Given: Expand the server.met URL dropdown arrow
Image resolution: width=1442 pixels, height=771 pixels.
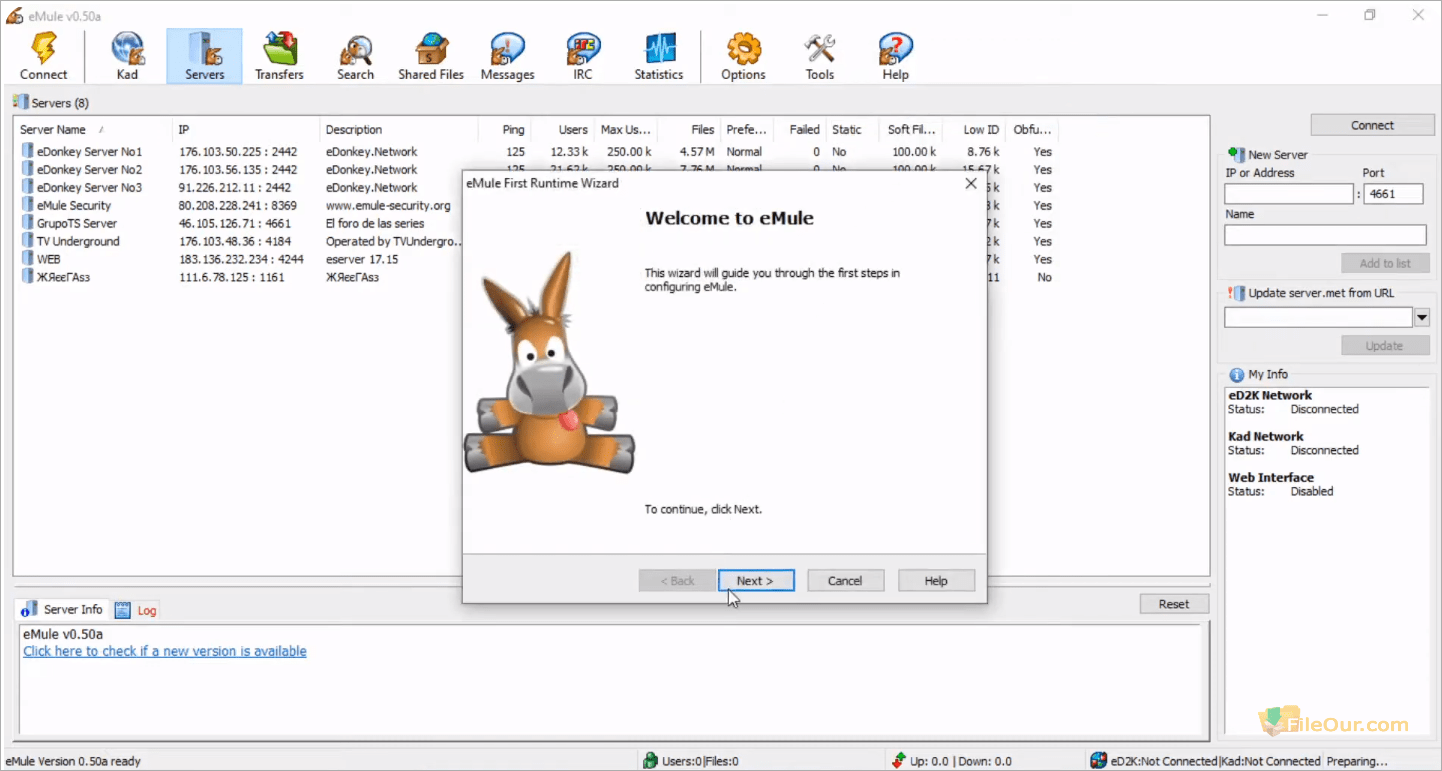Looking at the screenshot, I should tap(1421, 318).
